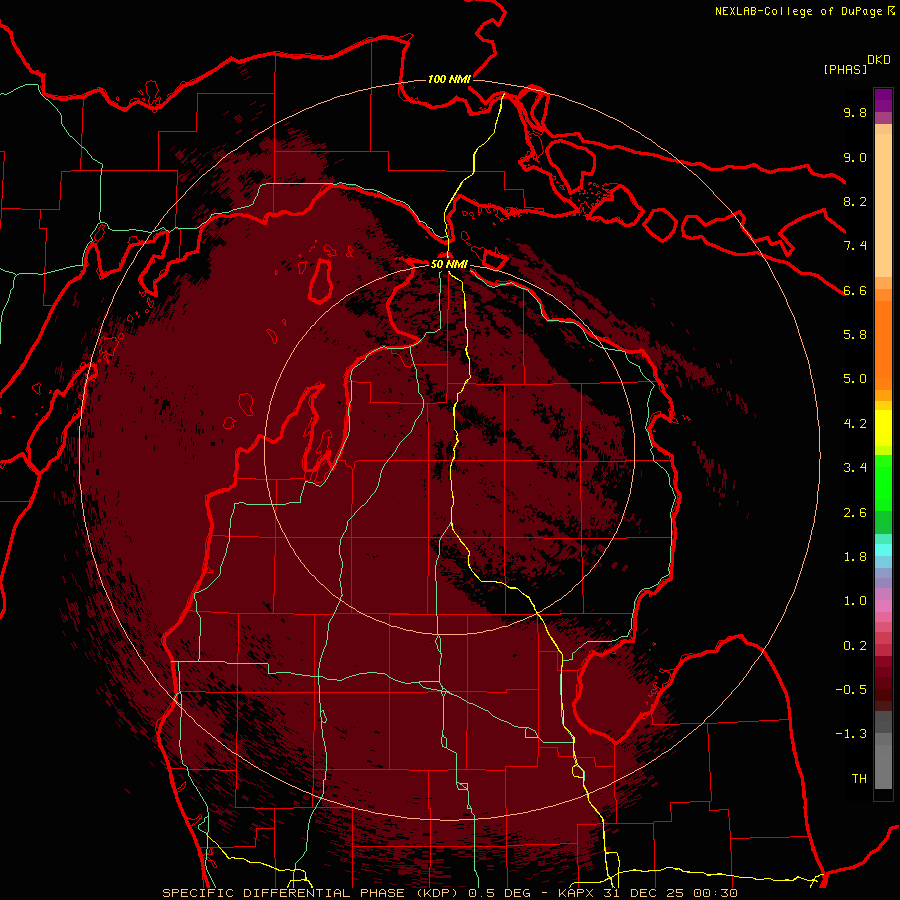Screen dimensions: 900x900
Task: Click the -1.3 scale label
Action: (851, 734)
